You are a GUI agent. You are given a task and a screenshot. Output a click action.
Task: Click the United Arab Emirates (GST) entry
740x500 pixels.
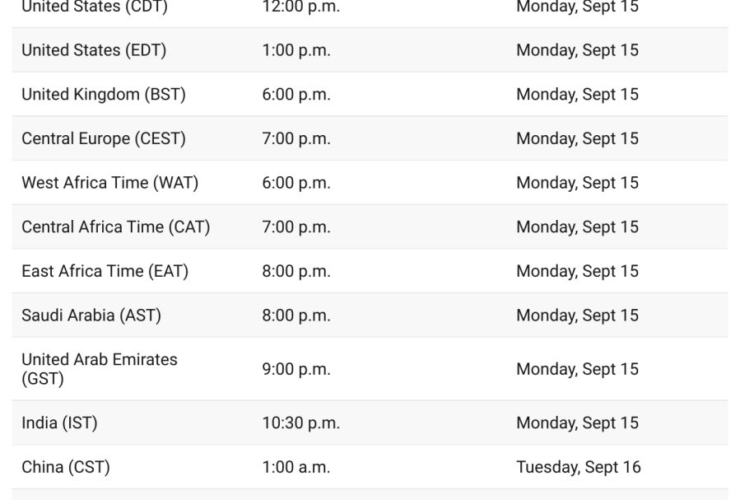[99, 369]
